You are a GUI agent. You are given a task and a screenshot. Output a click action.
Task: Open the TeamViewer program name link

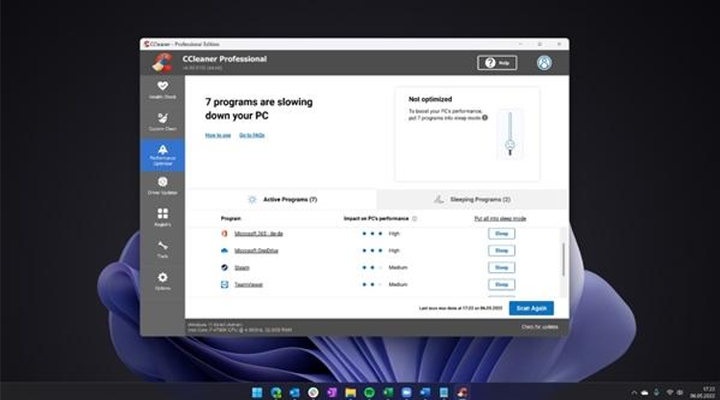[248, 285]
